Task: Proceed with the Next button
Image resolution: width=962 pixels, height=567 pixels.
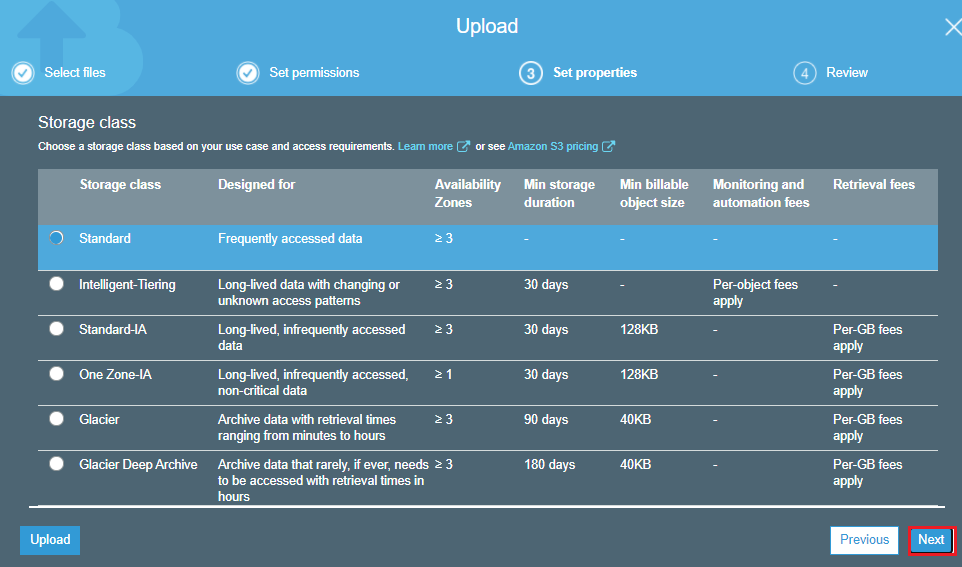Action: (x=931, y=540)
